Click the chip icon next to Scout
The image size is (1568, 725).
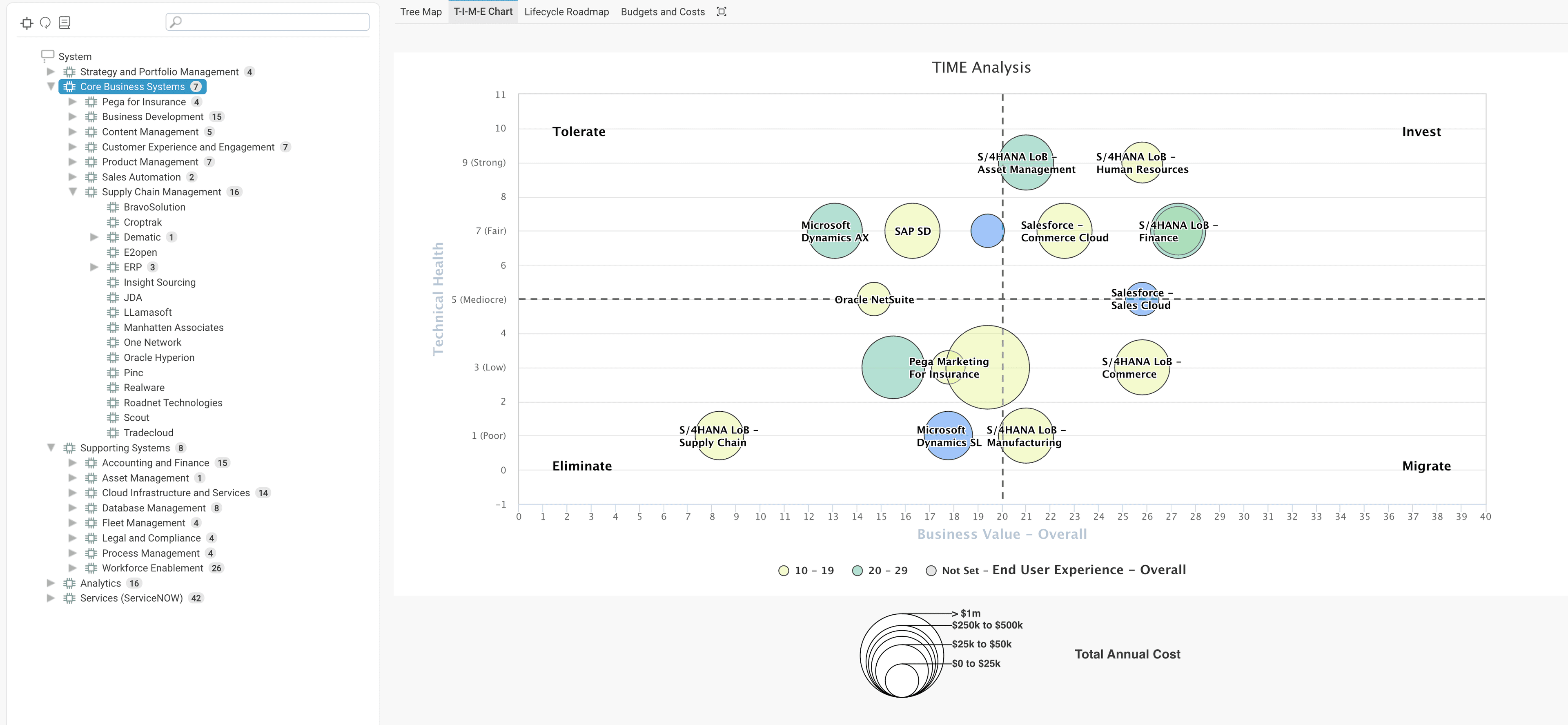(x=113, y=417)
